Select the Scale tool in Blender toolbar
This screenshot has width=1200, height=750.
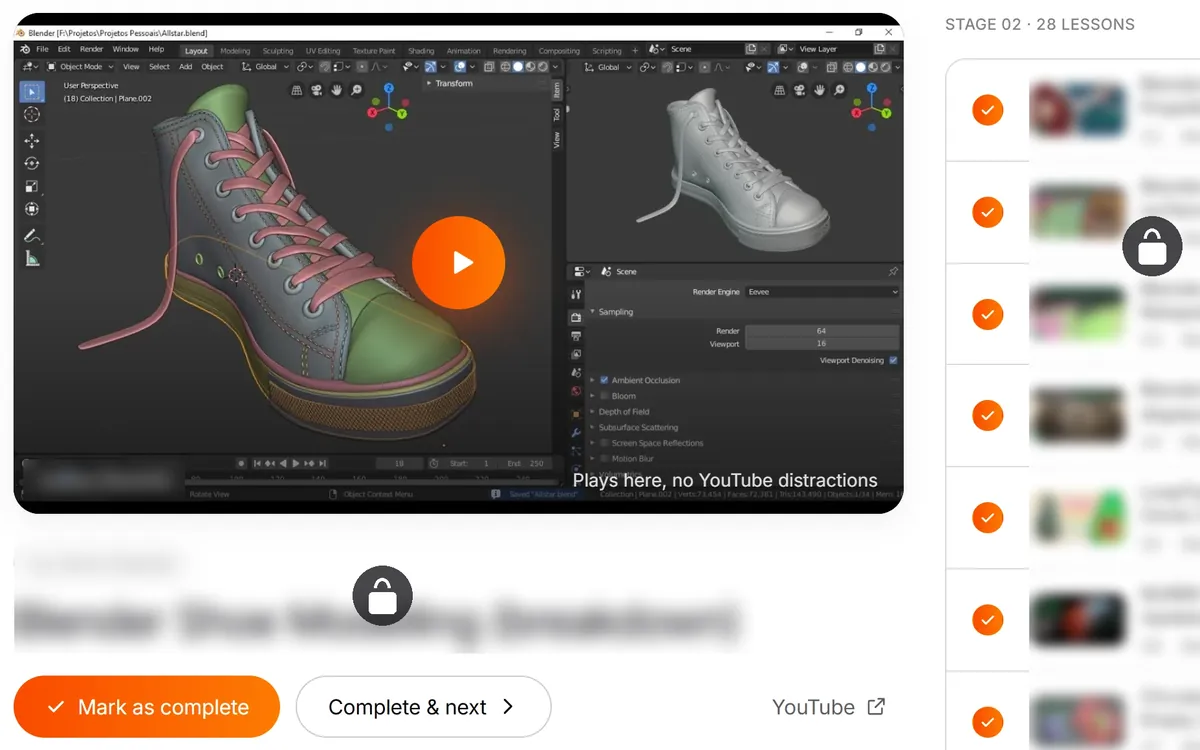pos(32,186)
